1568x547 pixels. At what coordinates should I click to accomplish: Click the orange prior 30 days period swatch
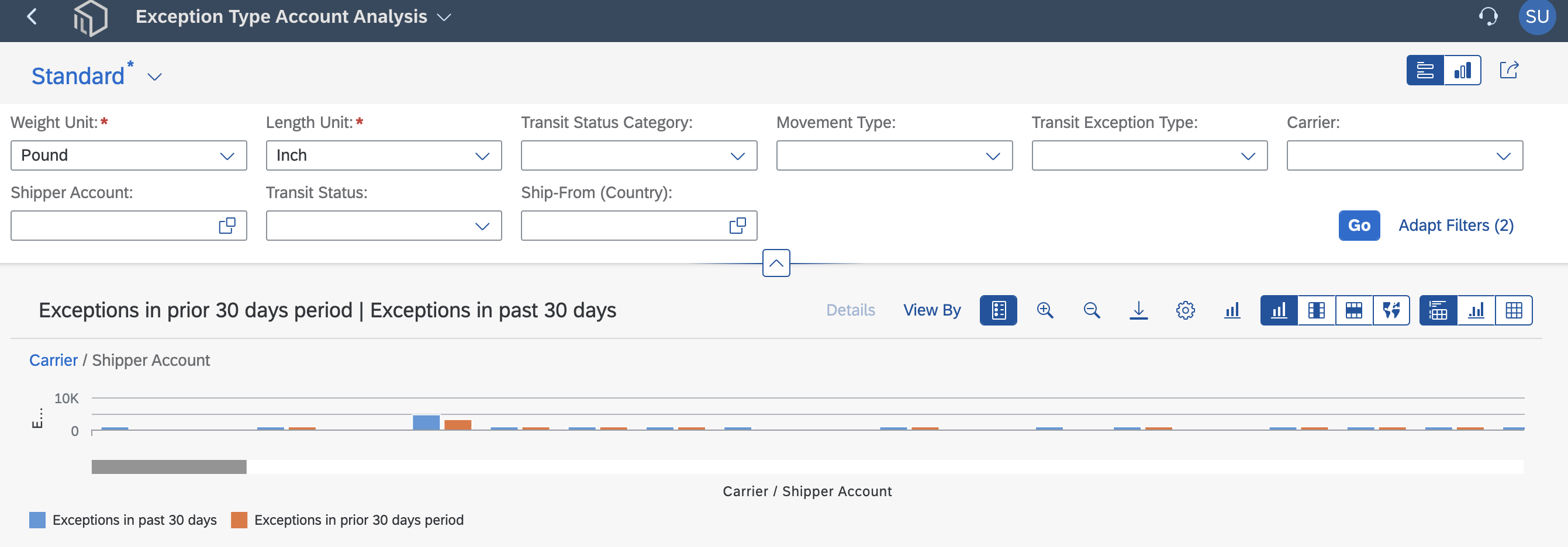pyautogui.click(x=239, y=520)
